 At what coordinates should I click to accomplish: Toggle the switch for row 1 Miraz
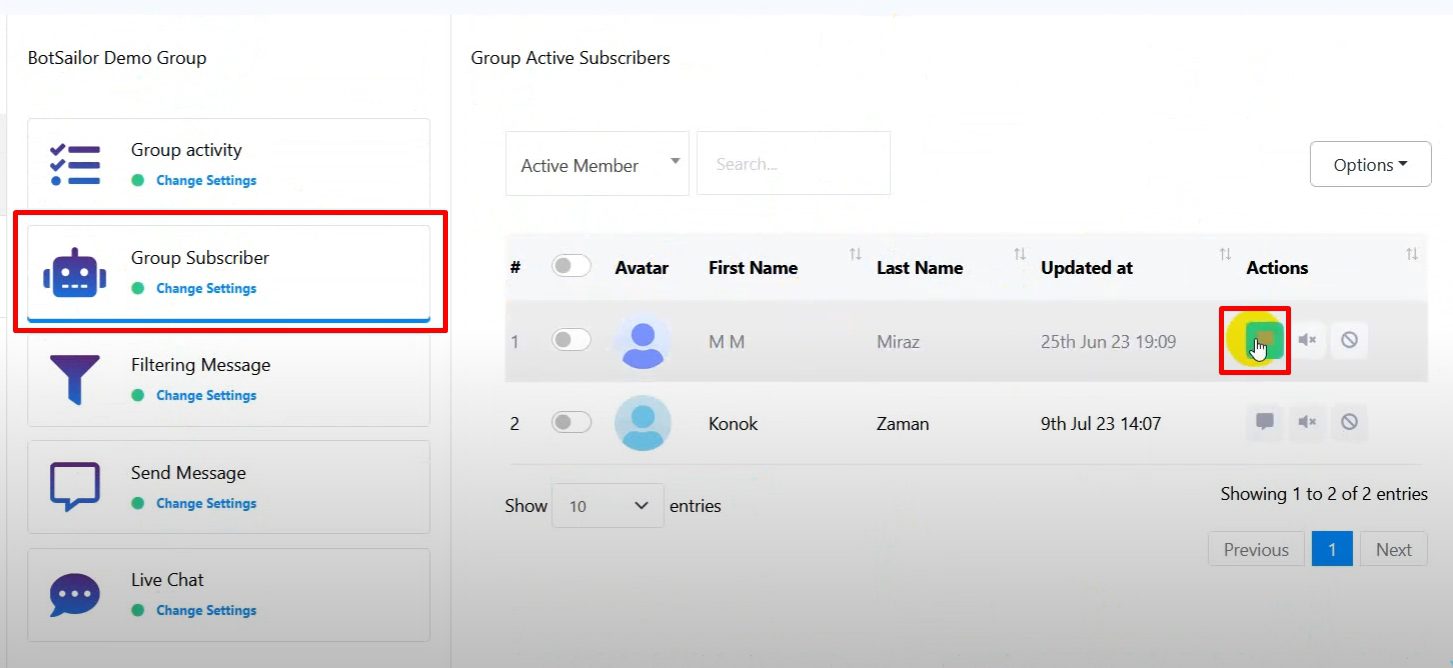coord(571,341)
